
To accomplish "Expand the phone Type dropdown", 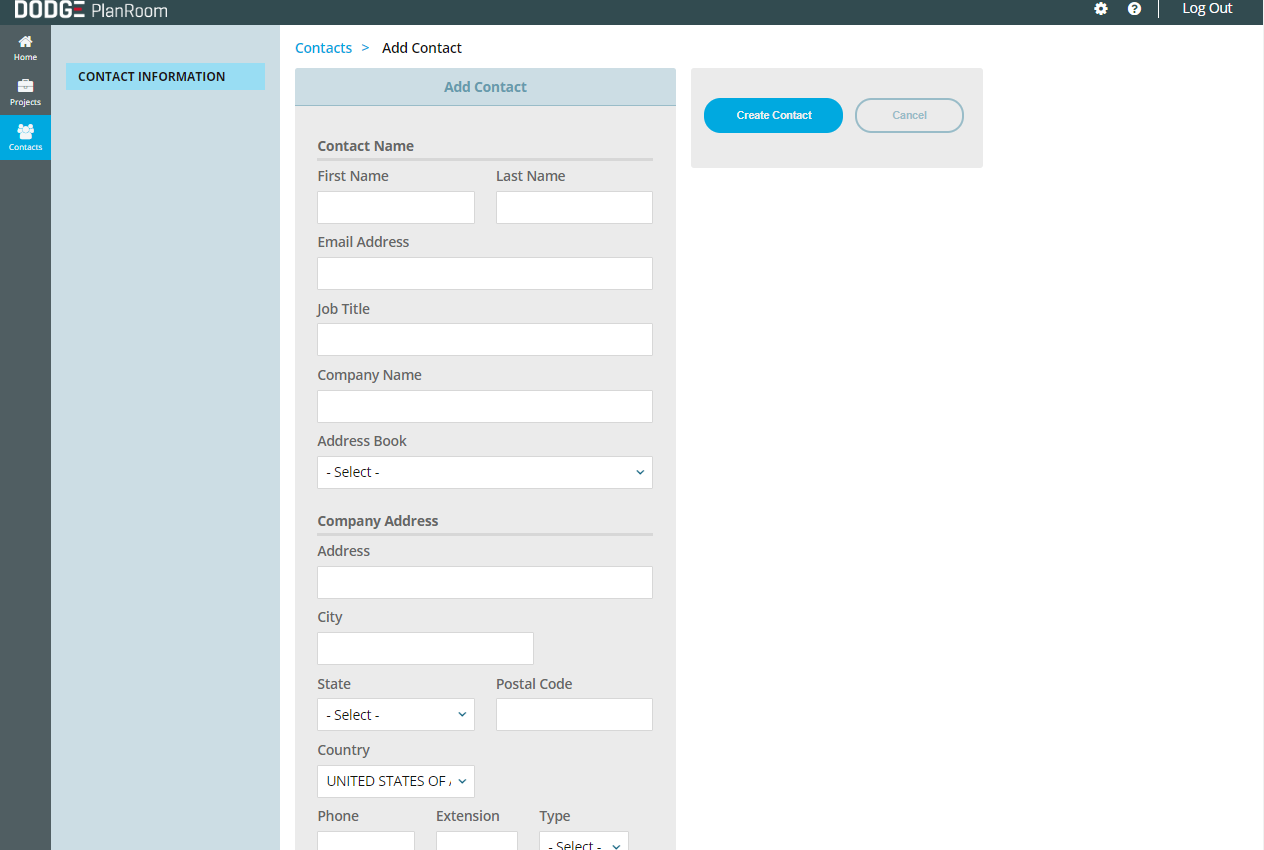I will pos(583,844).
